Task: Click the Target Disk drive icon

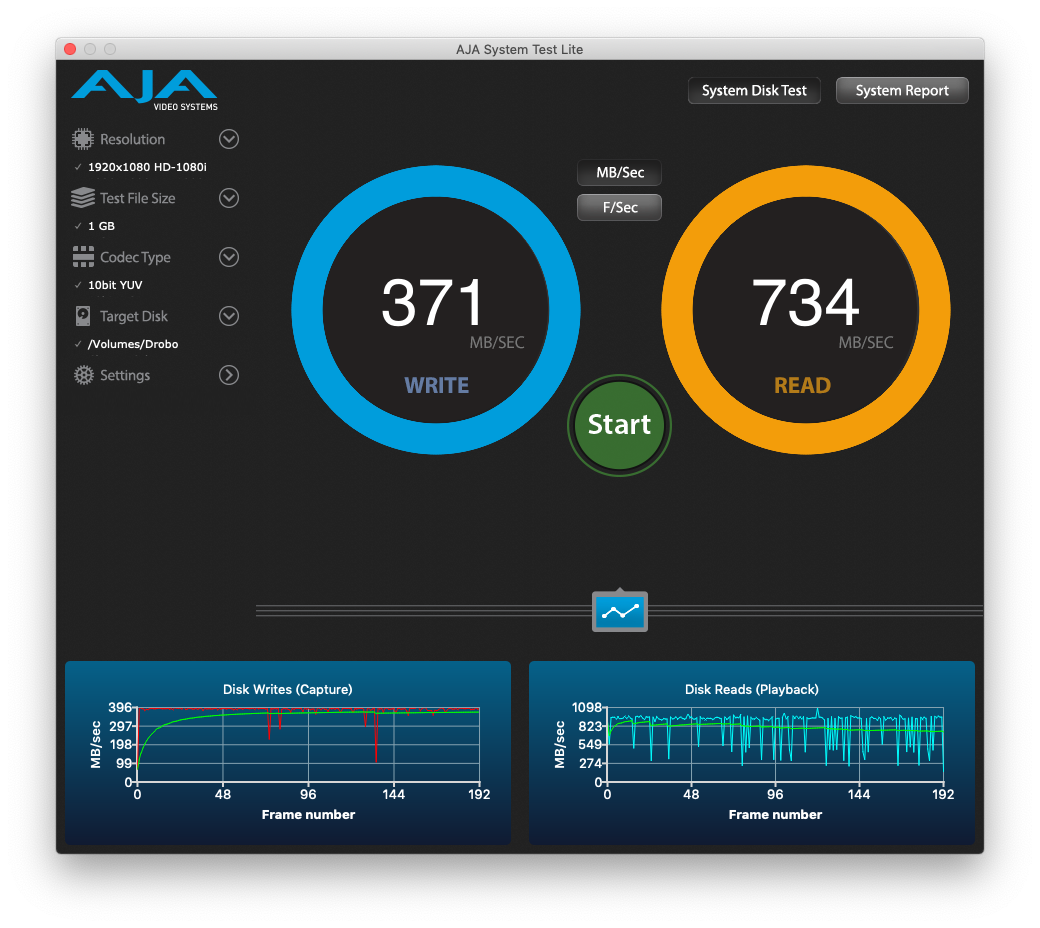Action: [83, 316]
